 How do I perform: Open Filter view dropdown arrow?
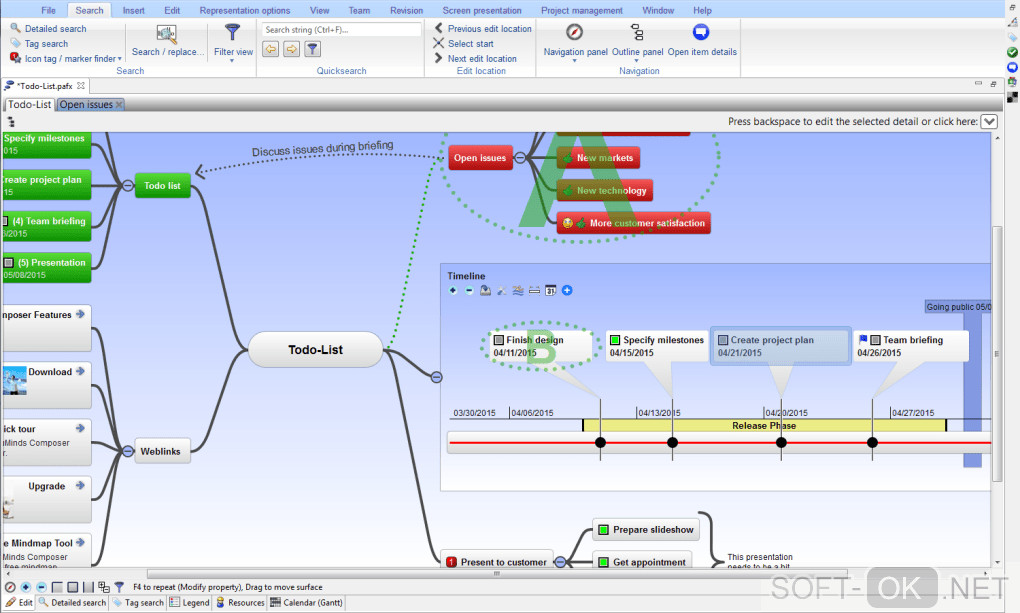click(232, 61)
